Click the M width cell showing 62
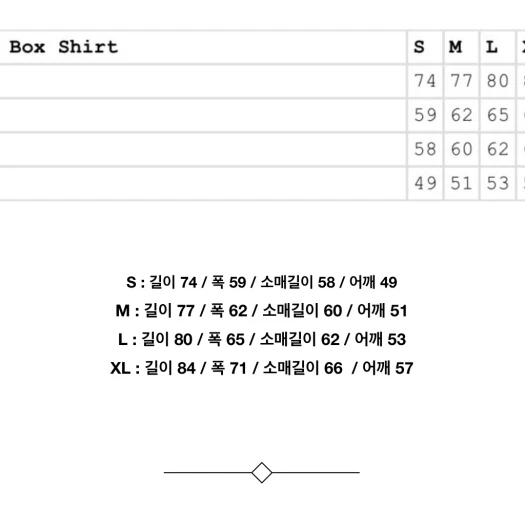This screenshot has width=525, height=525. tap(461, 116)
